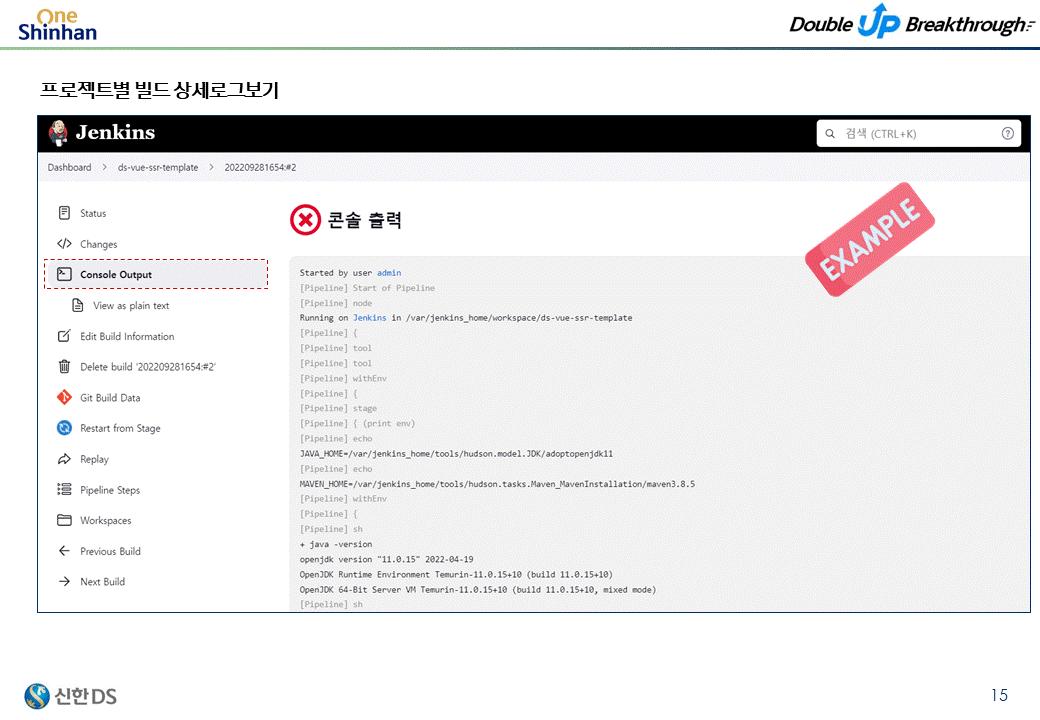Click the Console Output terminal icon
1040x720 pixels.
tap(64, 274)
